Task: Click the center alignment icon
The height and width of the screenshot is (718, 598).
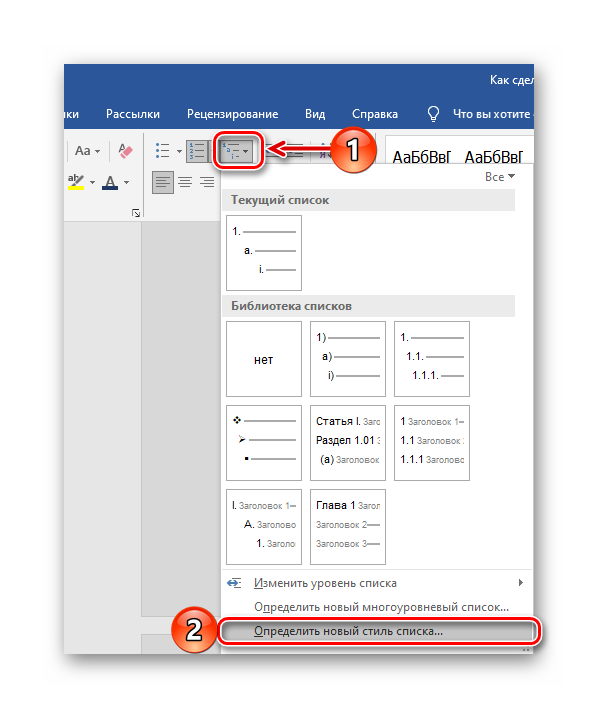Action: point(185,182)
